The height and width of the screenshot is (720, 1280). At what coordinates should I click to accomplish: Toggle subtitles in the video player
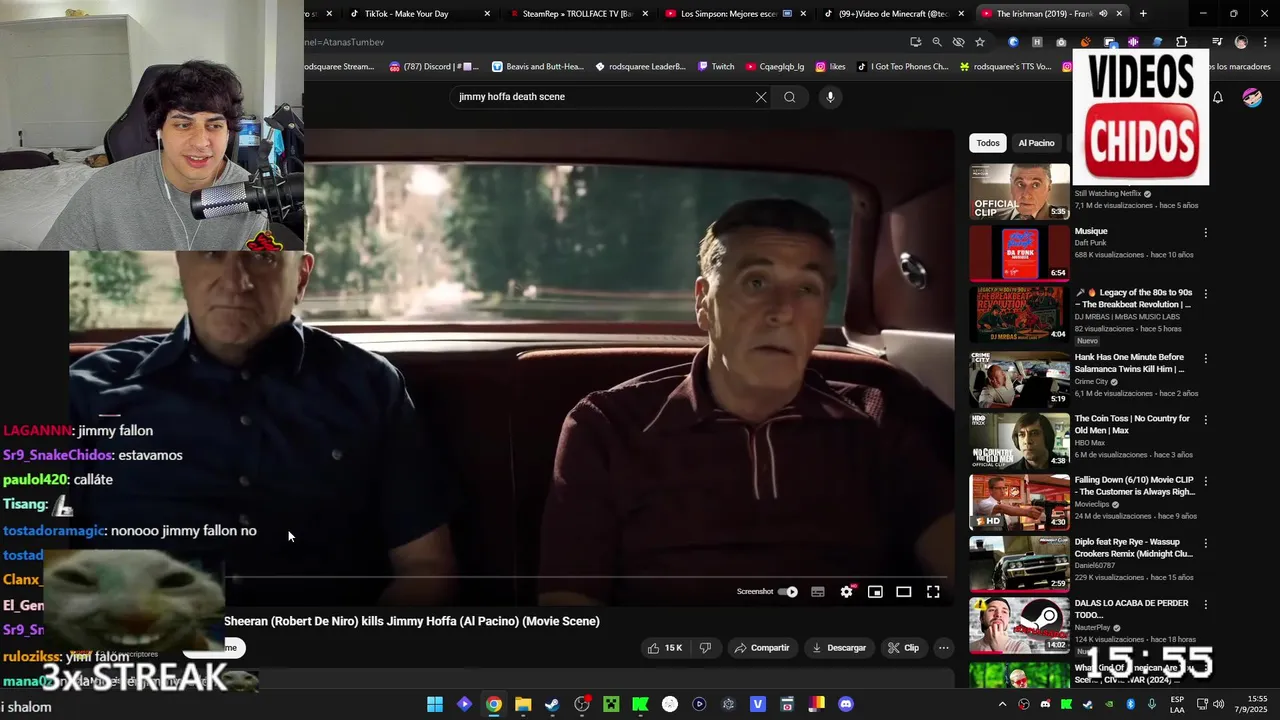coord(818,592)
